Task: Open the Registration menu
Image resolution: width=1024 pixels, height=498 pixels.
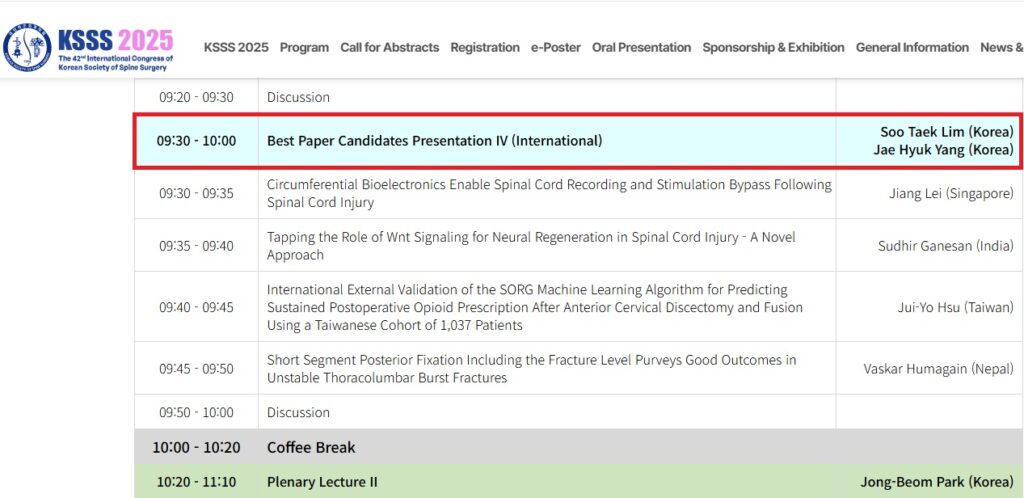Action: (485, 48)
